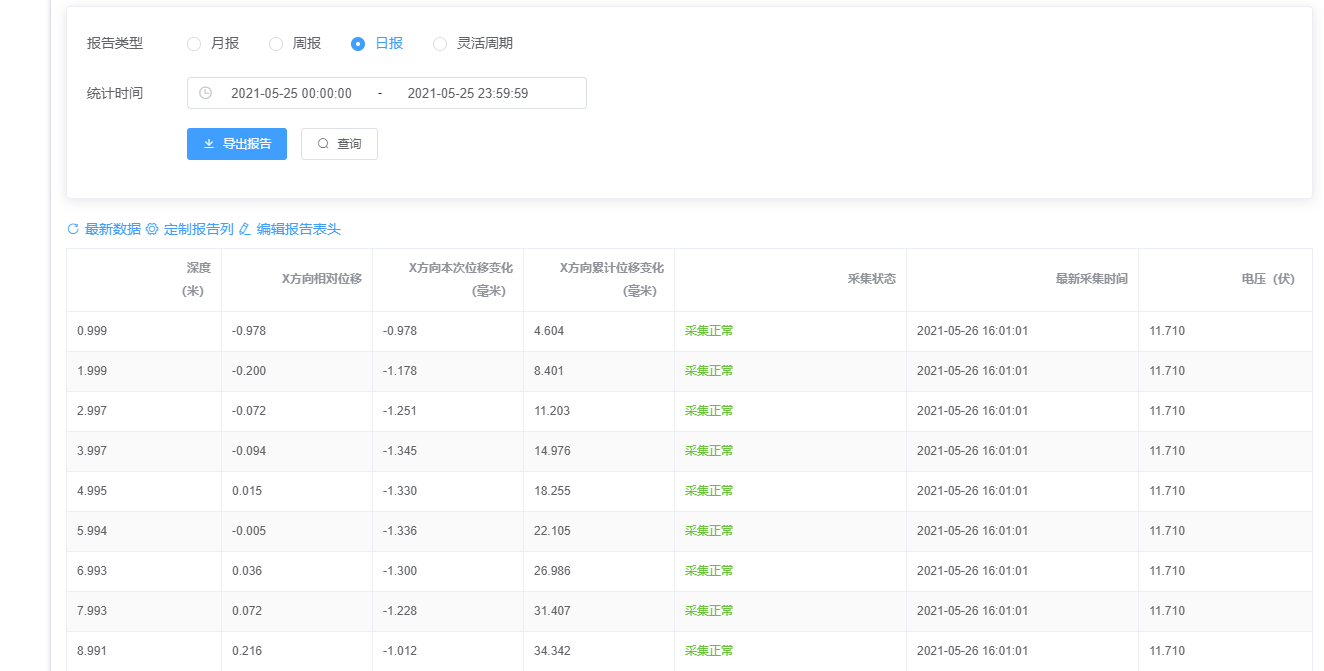Screen dimensions: 1324x671
Task: Click displacement change value -1.178
Action: click(x=400, y=371)
